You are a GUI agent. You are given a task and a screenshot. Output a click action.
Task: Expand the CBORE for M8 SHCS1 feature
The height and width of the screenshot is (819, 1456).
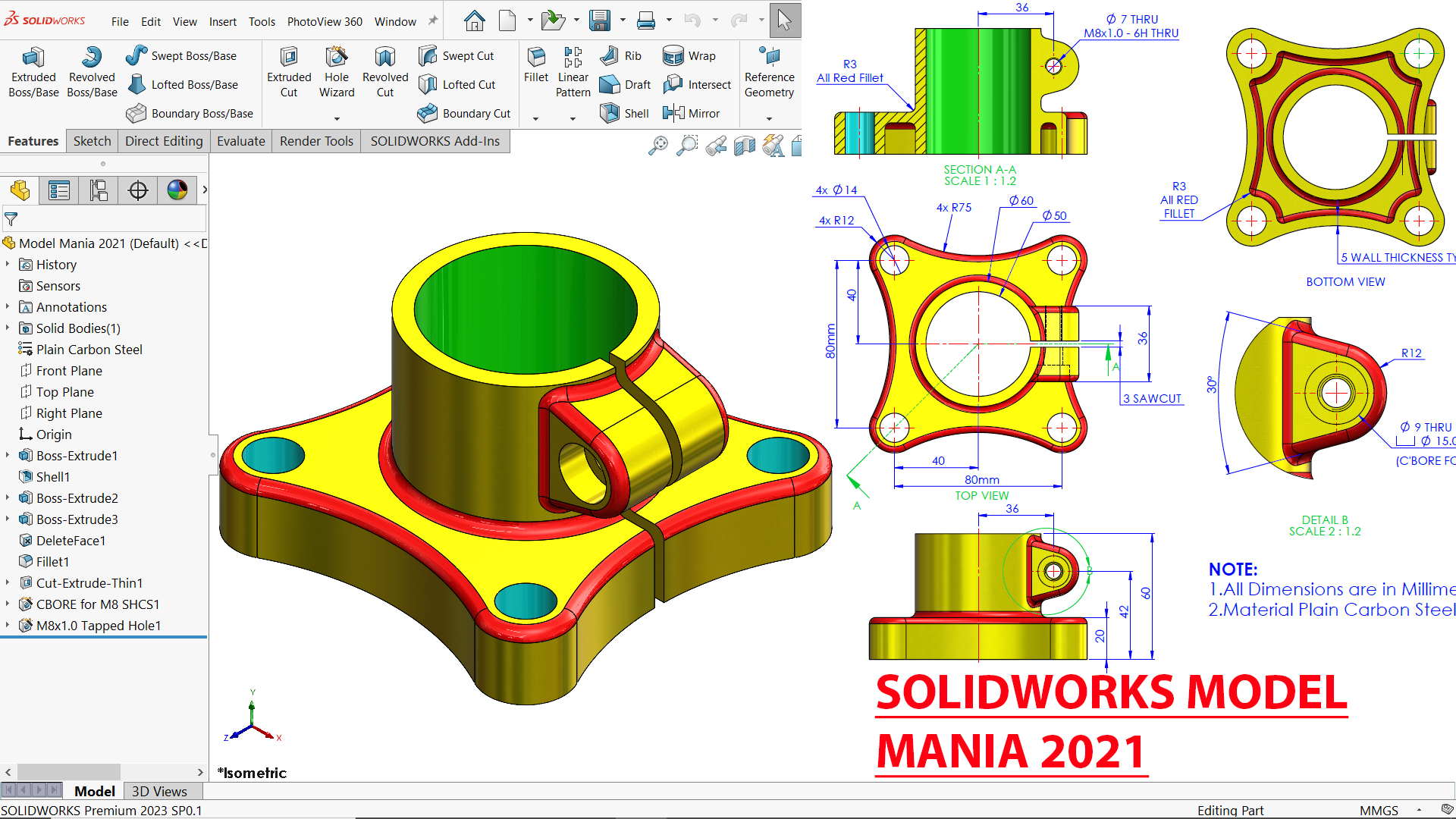click(x=8, y=604)
